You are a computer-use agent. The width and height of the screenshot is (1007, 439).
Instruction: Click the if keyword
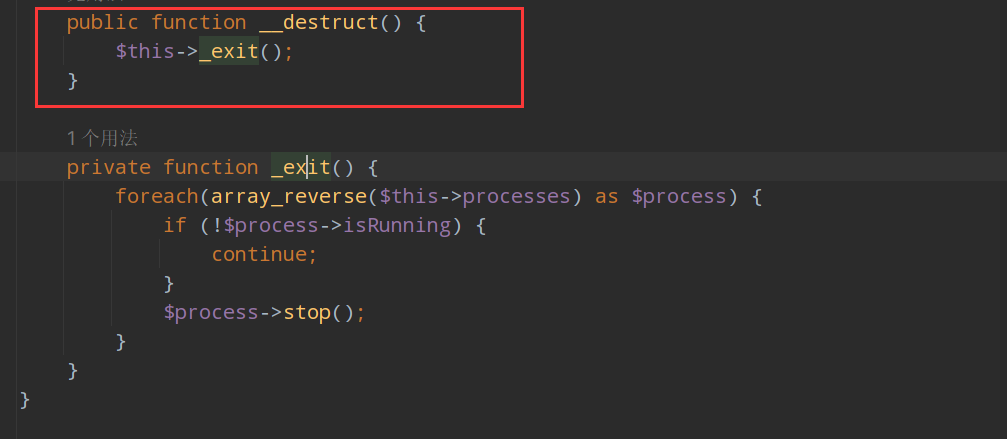click(174, 225)
